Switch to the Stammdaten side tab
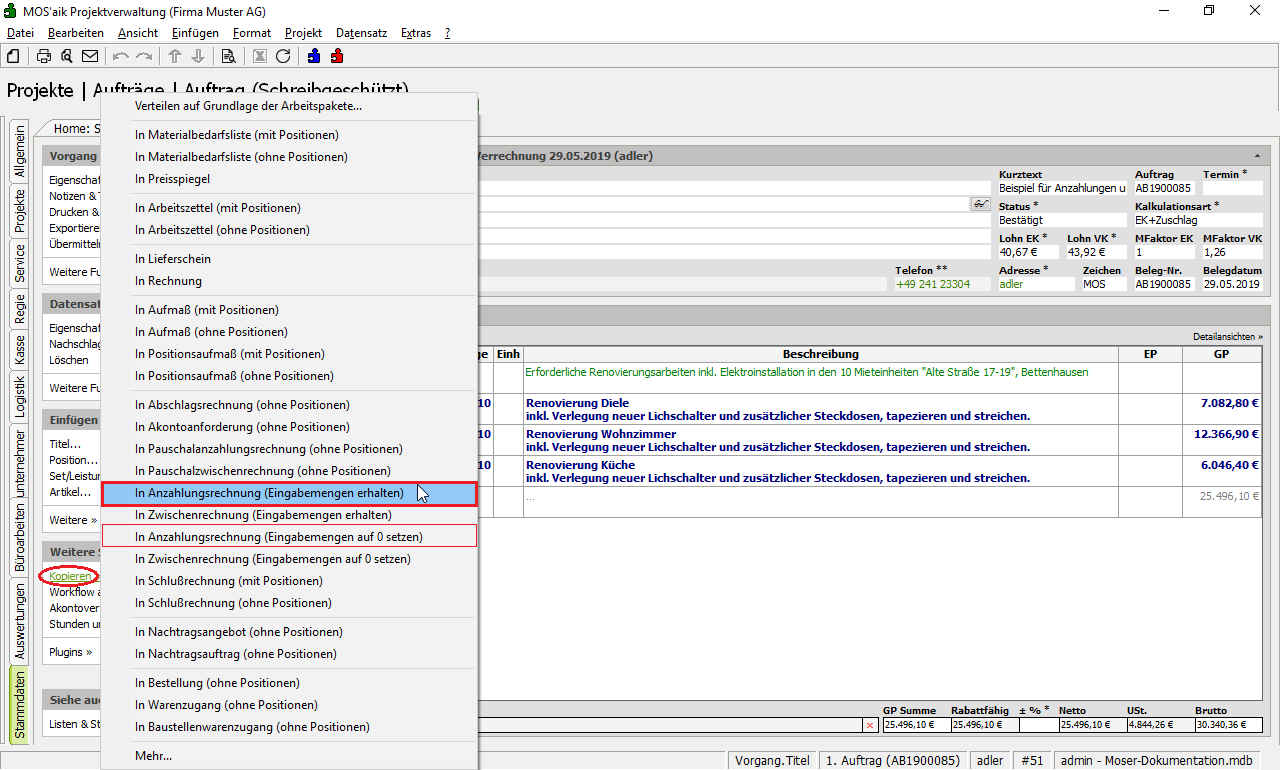 point(19,705)
